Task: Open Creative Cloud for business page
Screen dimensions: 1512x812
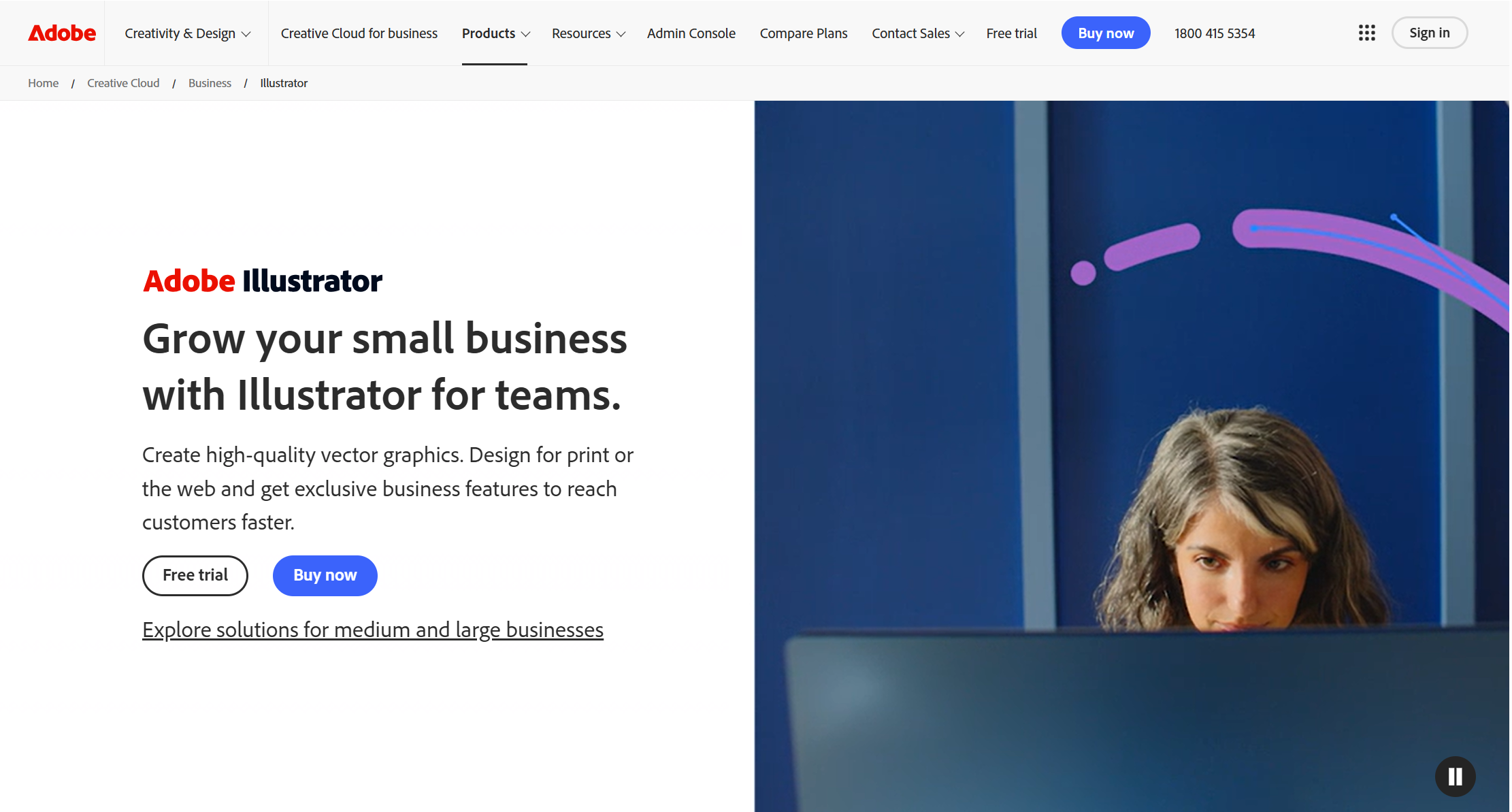Action: pos(359,33)
